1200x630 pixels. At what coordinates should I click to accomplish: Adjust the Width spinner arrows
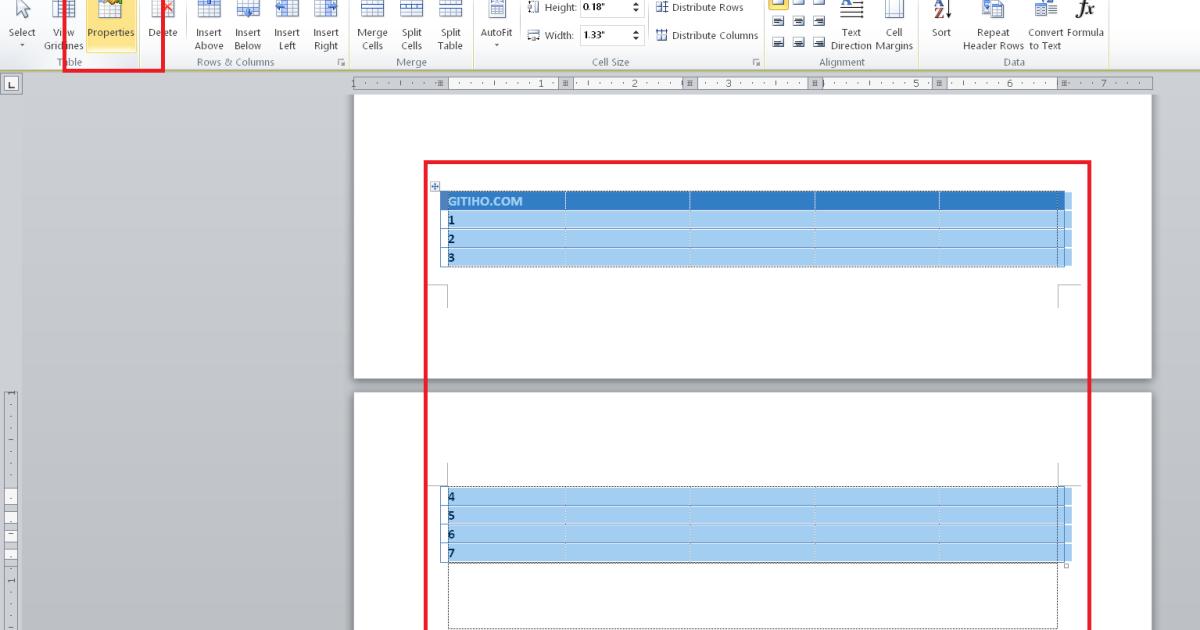pyautogui.click(x=637, y=35)
